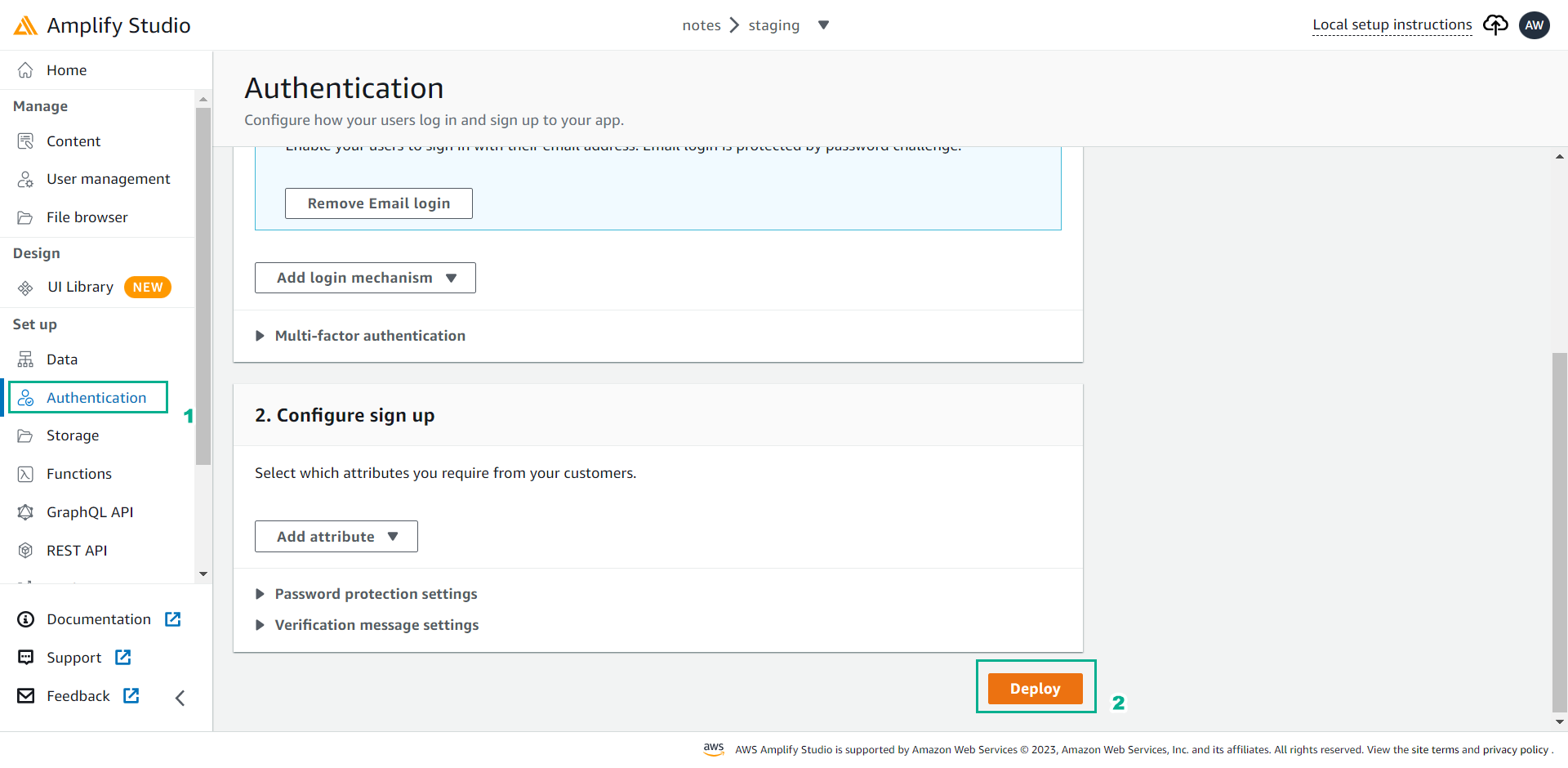
Task: Click the Support chat icon
Action: tap(26, 658)
